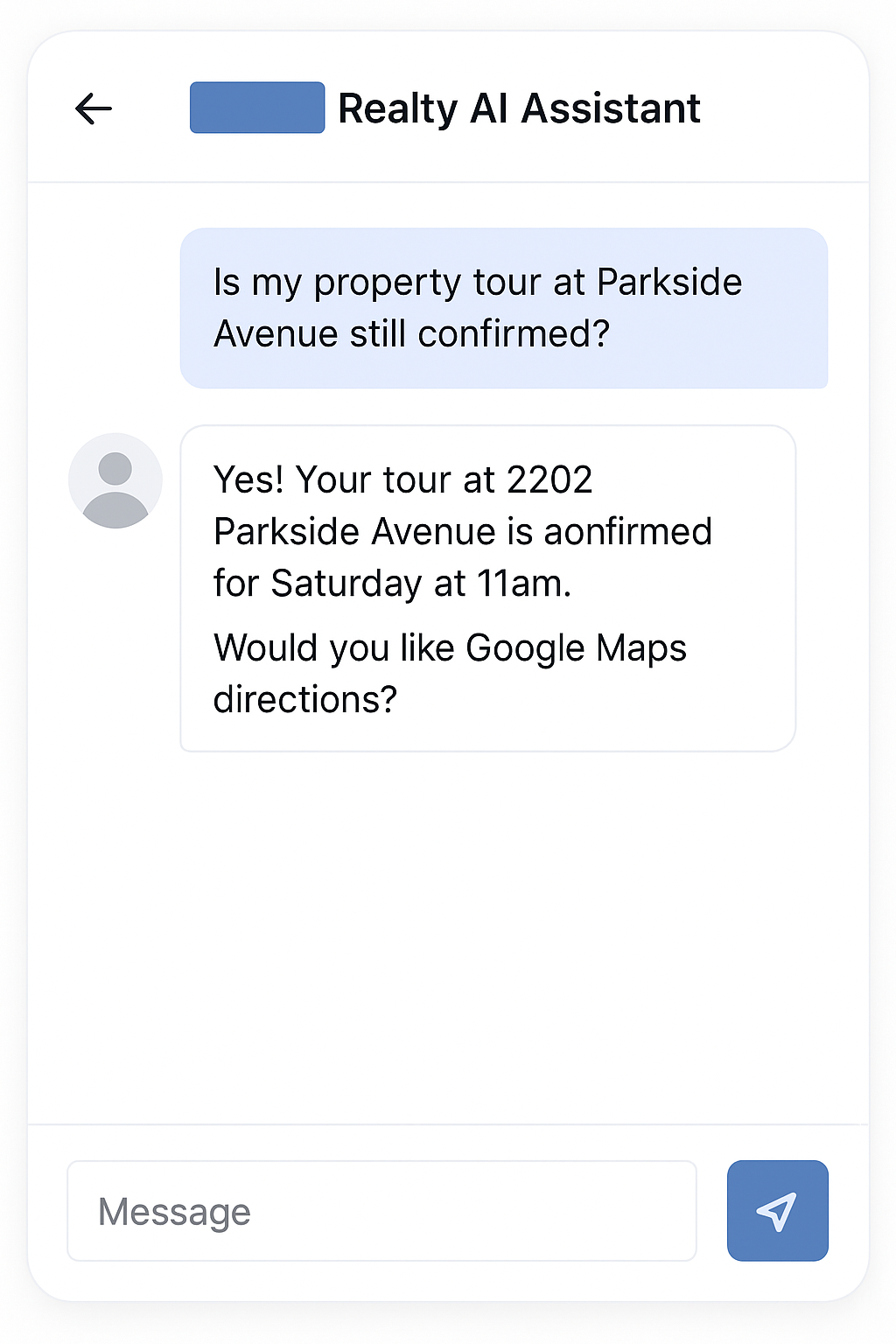The width and height of the screenshot is (896, 1344).
Task: Click the "Realty AI Assistant" header title
Action: pyautogui.click(x=519, y=108)
